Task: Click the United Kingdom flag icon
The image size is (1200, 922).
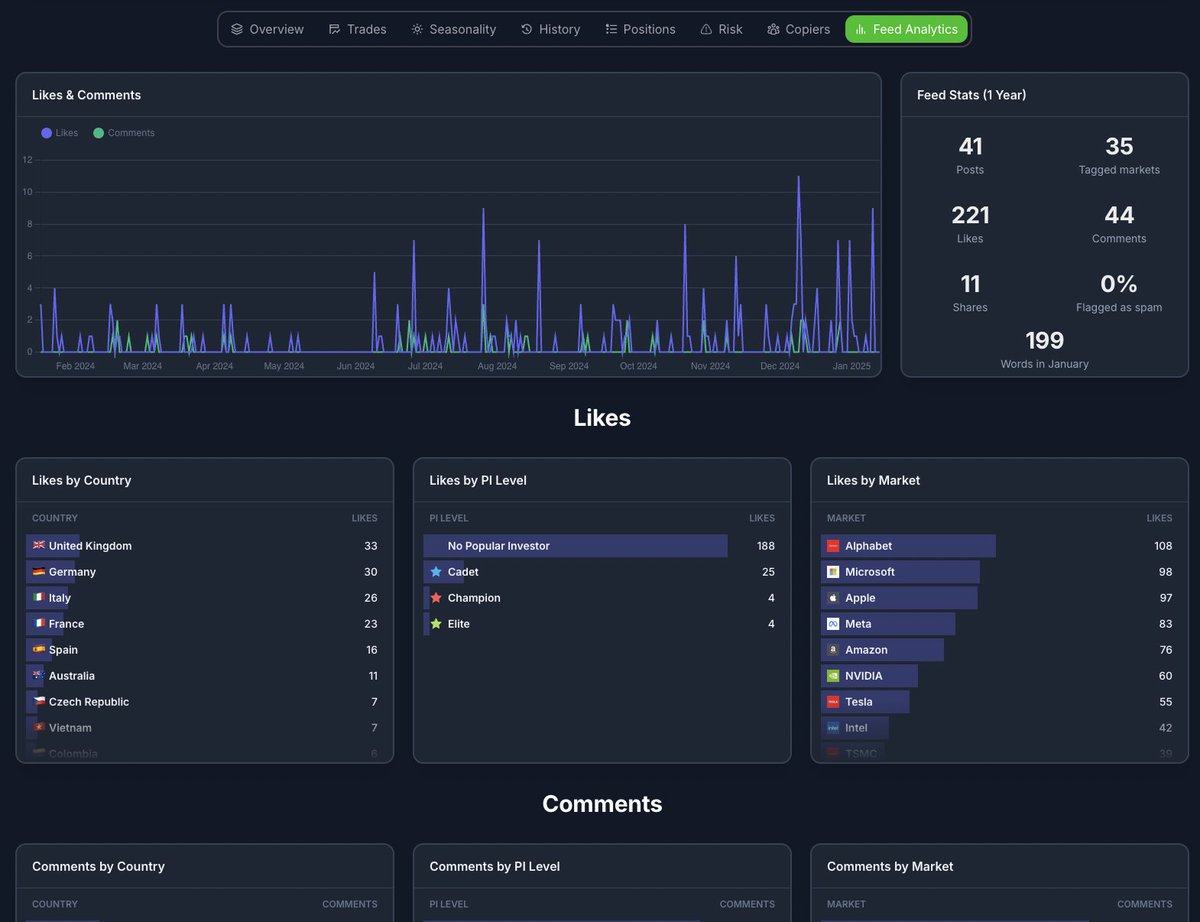Action: (40, 546)
